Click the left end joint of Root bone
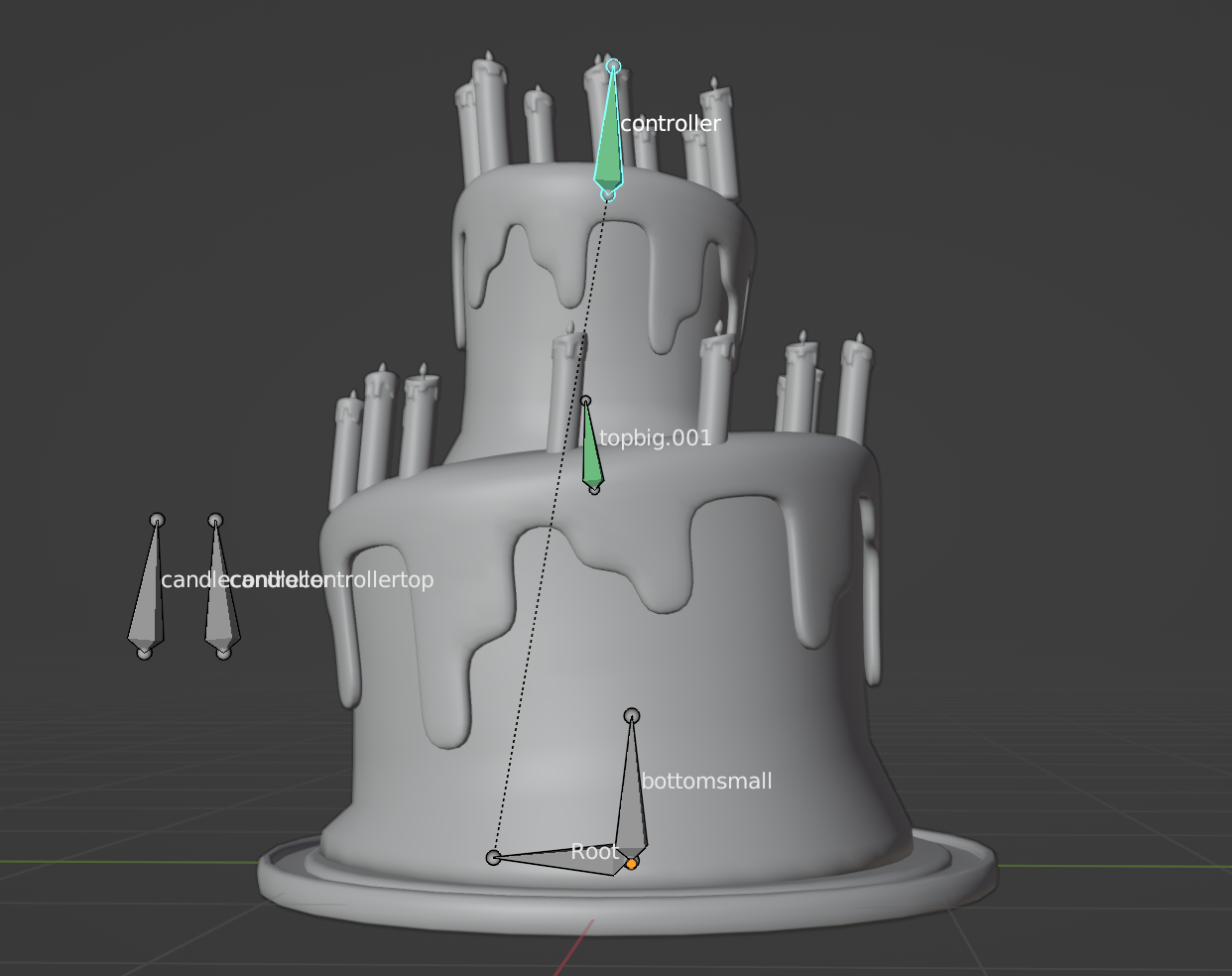 493,857
